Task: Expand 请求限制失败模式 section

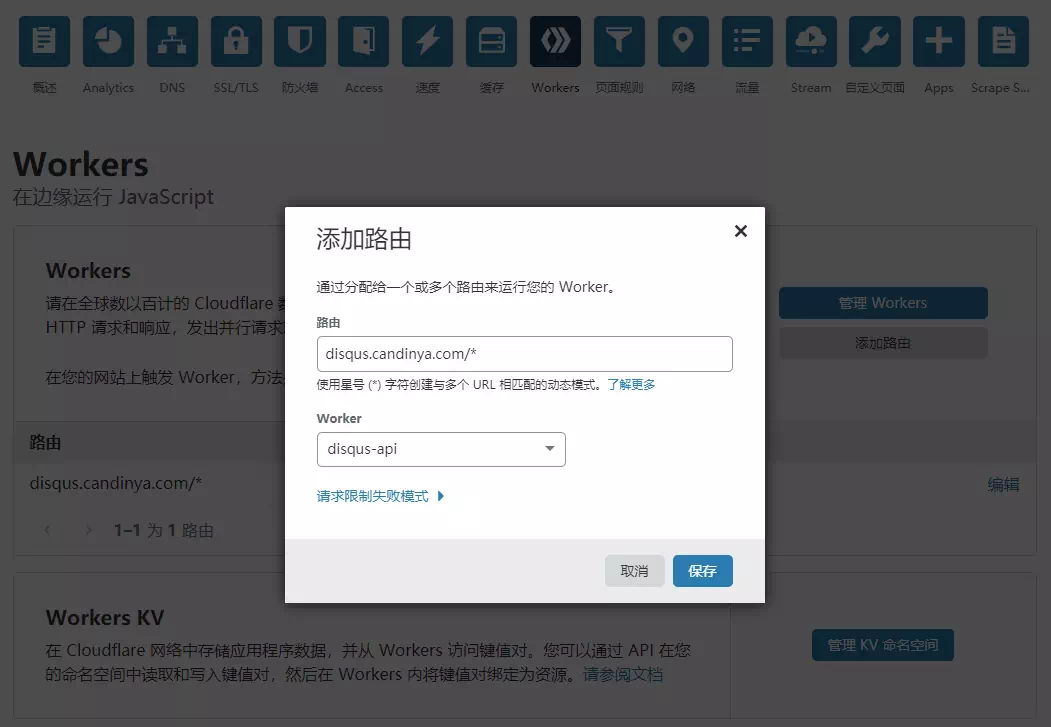Action: pyautogui.click(x=380, y=496)
